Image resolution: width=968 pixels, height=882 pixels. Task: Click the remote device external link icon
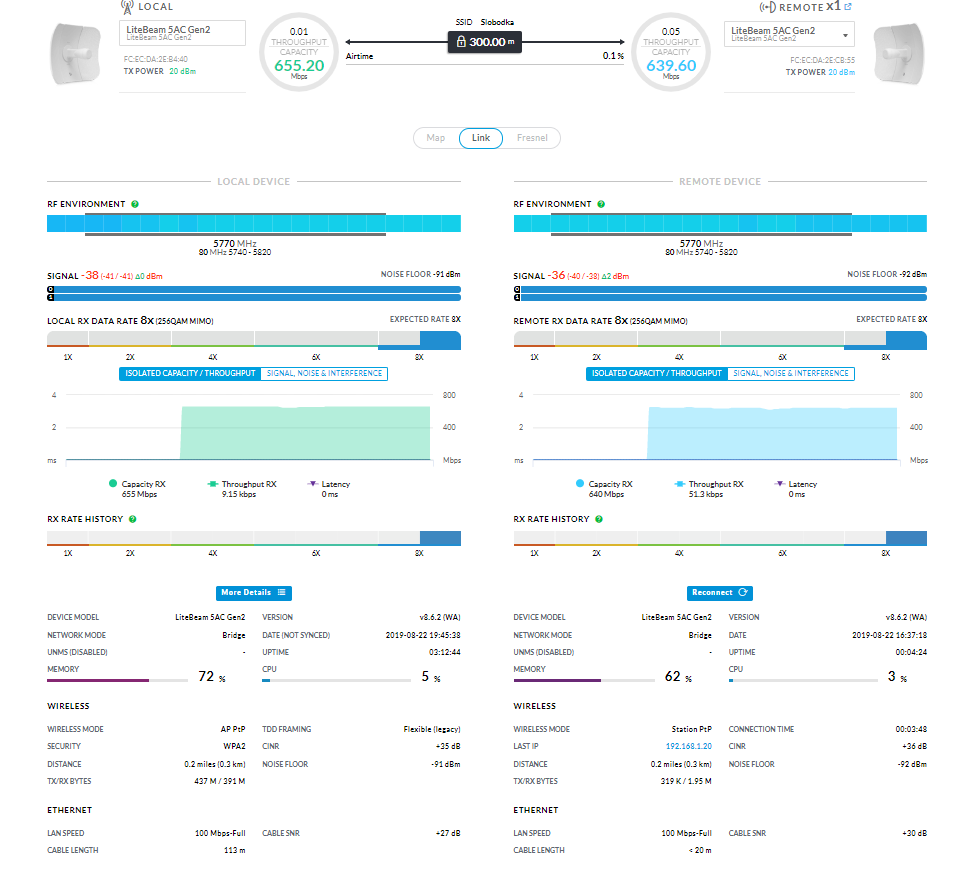(848, 7)
